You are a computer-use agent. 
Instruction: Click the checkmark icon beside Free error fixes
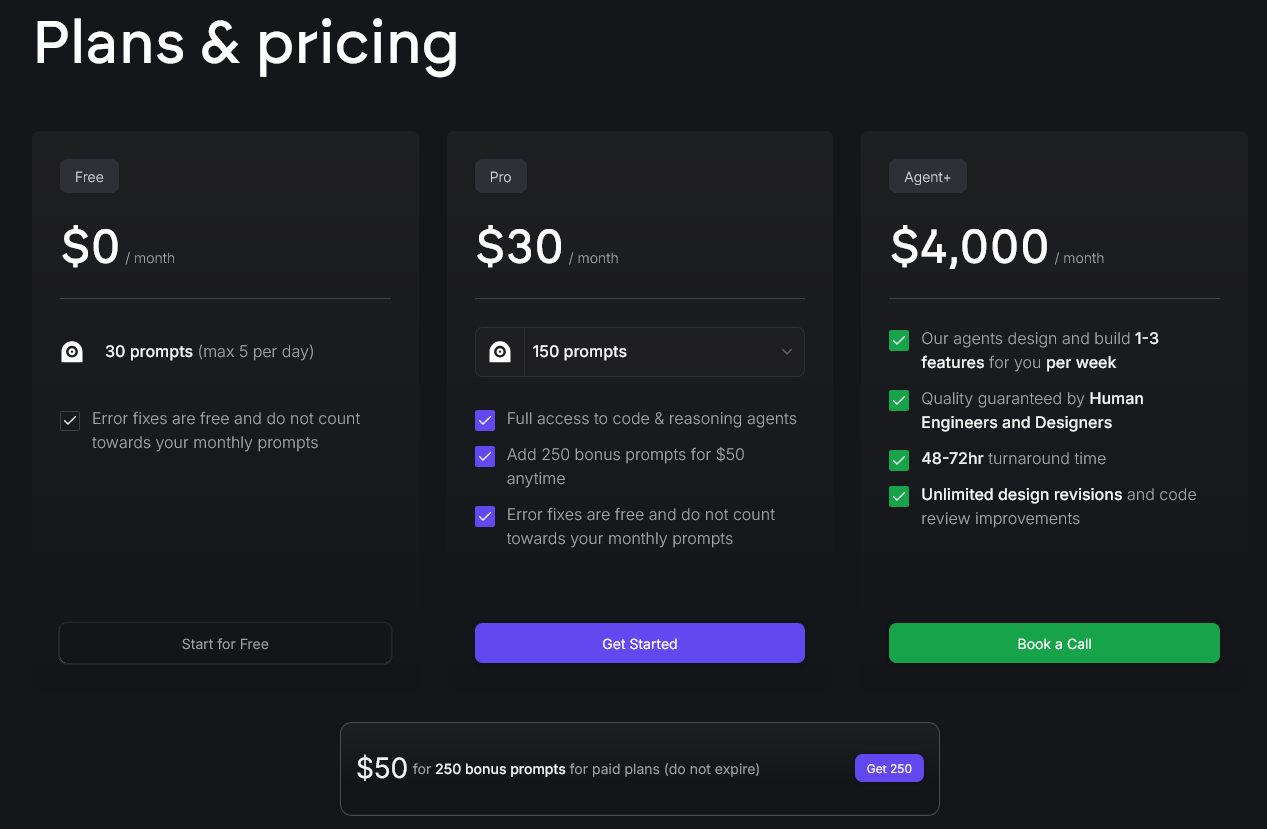[x=70, y=421]
